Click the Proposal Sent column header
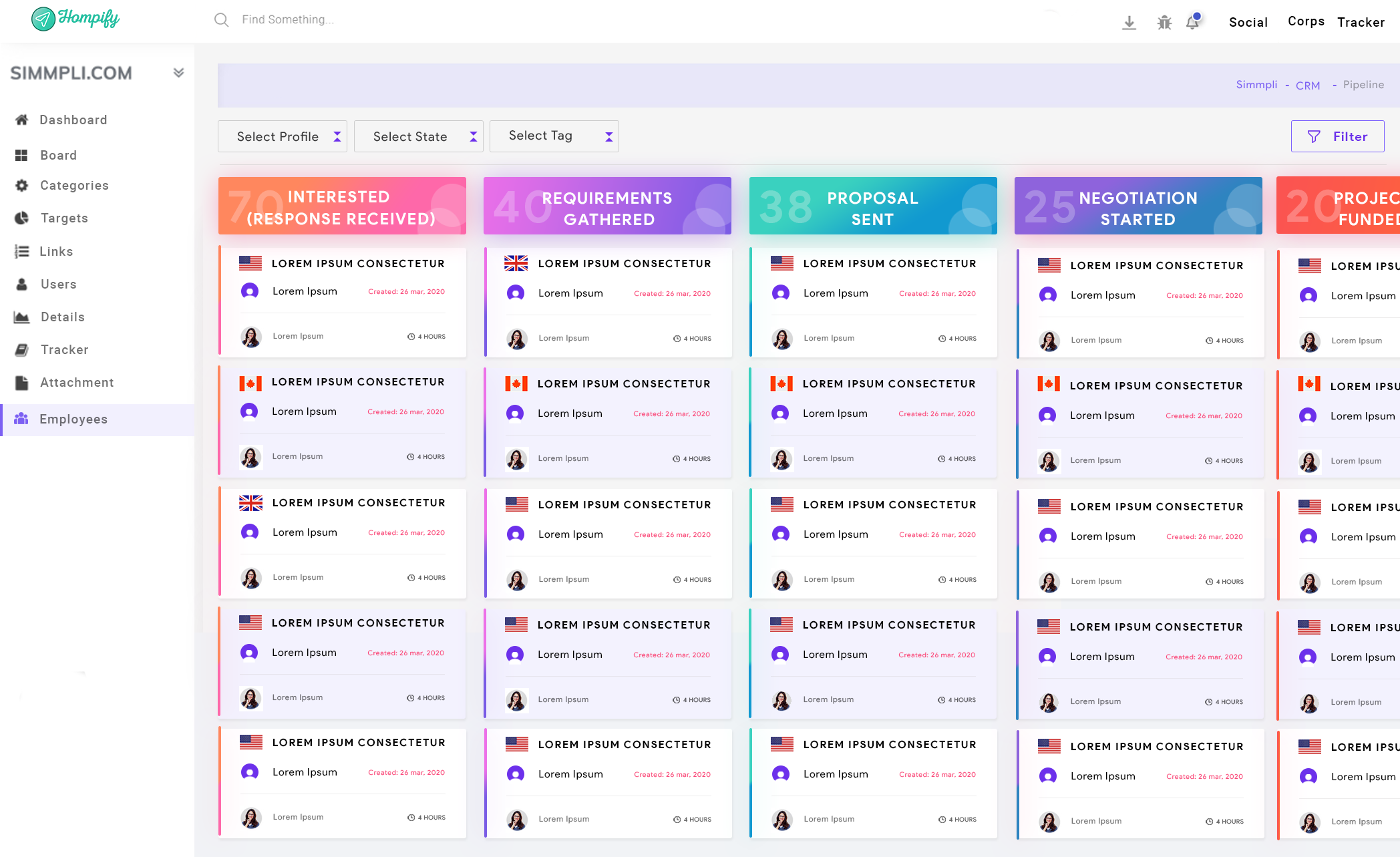This screenshot has width=1400, height=857. point(872,206)
